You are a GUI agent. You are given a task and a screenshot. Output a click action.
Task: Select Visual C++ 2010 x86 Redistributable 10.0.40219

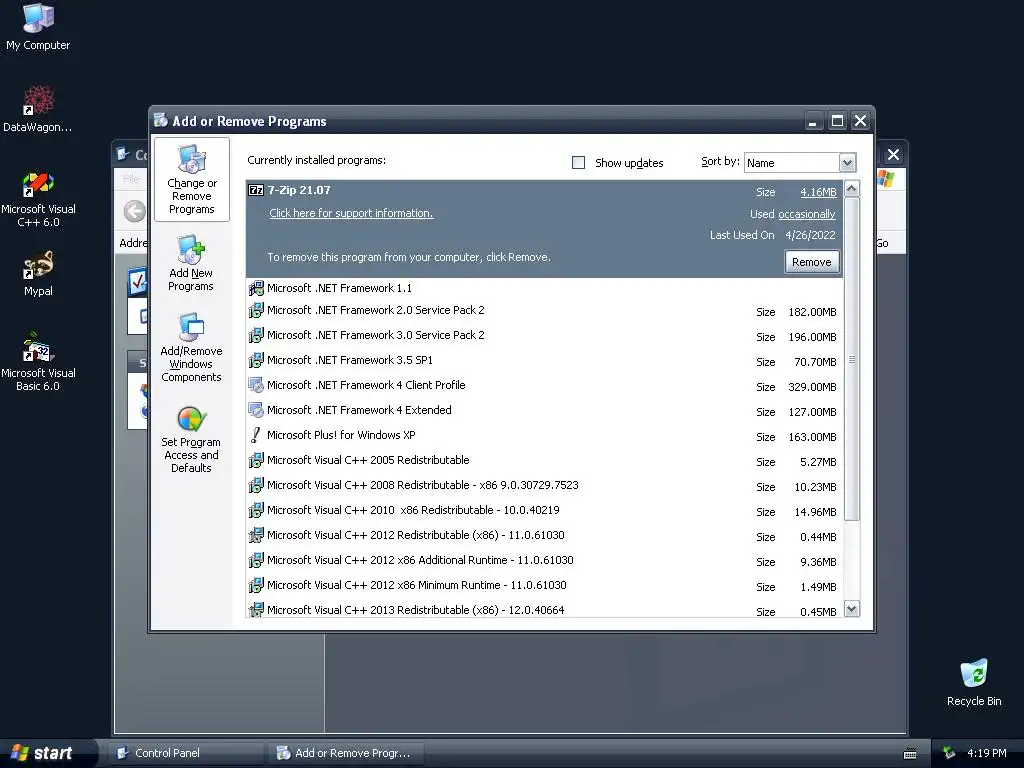[x=545, y=510]
